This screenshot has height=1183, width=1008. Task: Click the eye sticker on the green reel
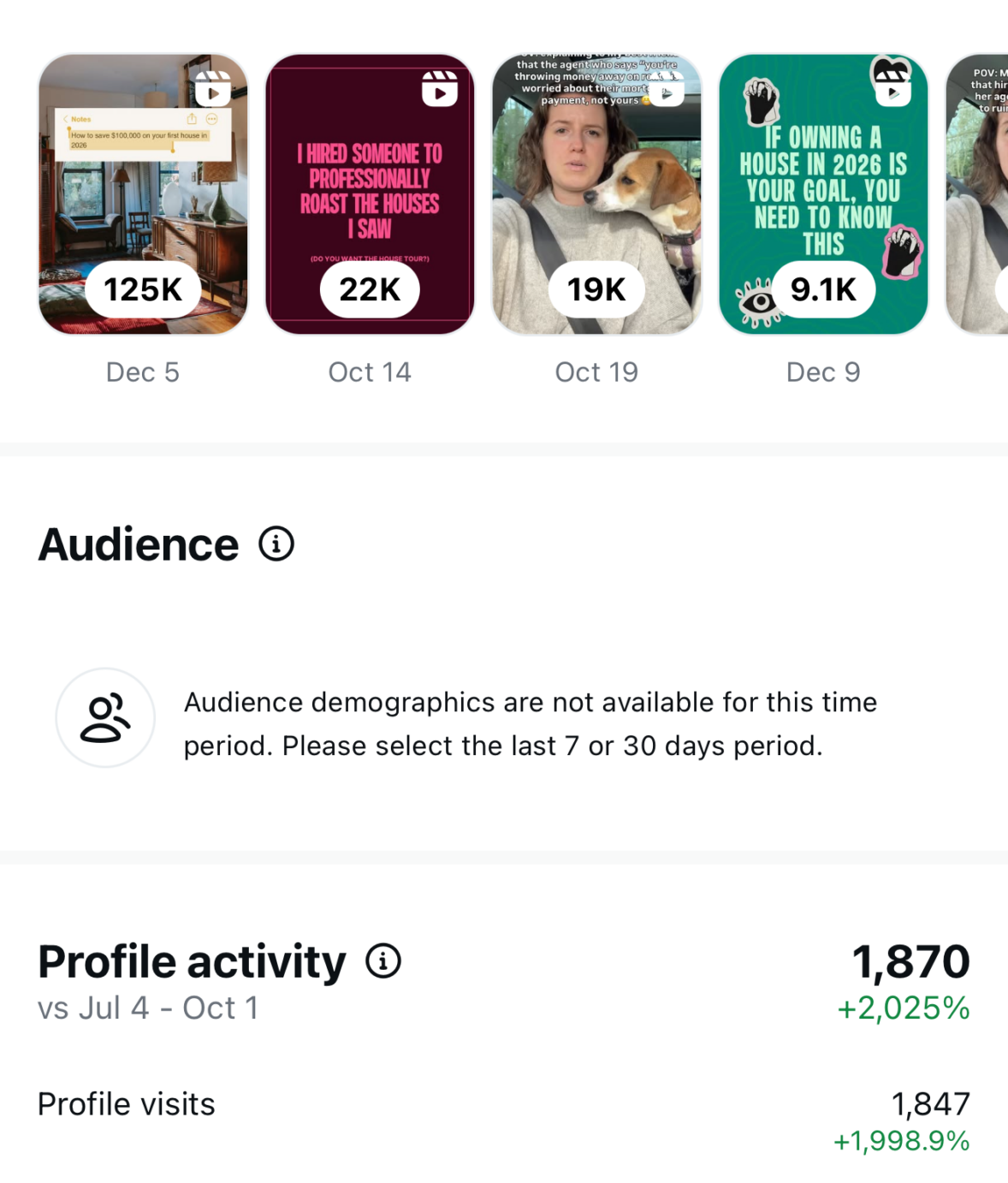click(756, 303)
